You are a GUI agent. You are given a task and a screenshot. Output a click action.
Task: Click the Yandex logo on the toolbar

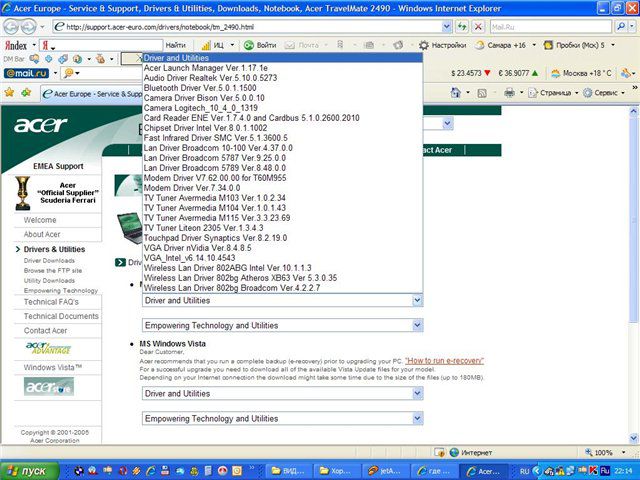tap(16, 45)
